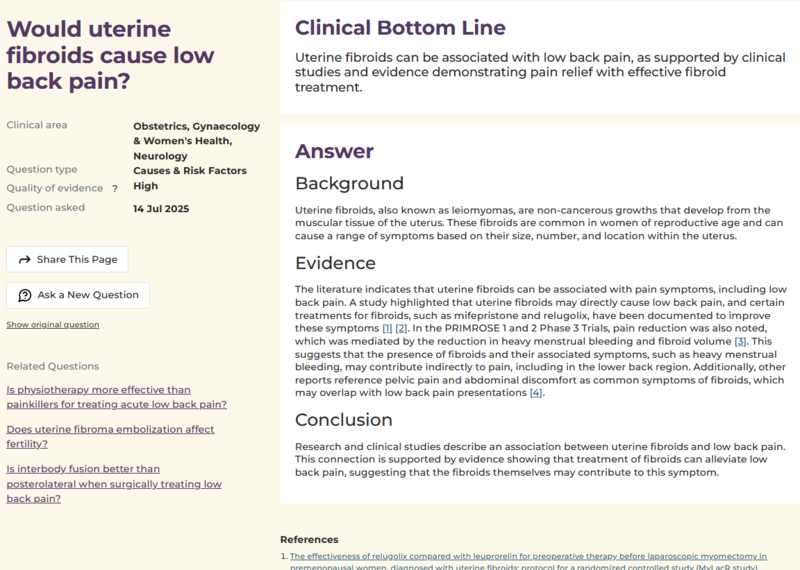Screen dimensions: 800x570
Task: Click the page title about uterine fibroids
Action: tap(110, 55)
